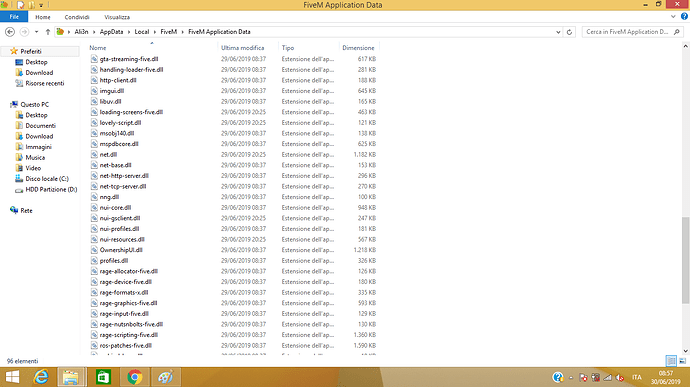Viewport: 690px width, 387px height.
Task: Expand the ribbon with the chevron
Action: pos(673,17)
